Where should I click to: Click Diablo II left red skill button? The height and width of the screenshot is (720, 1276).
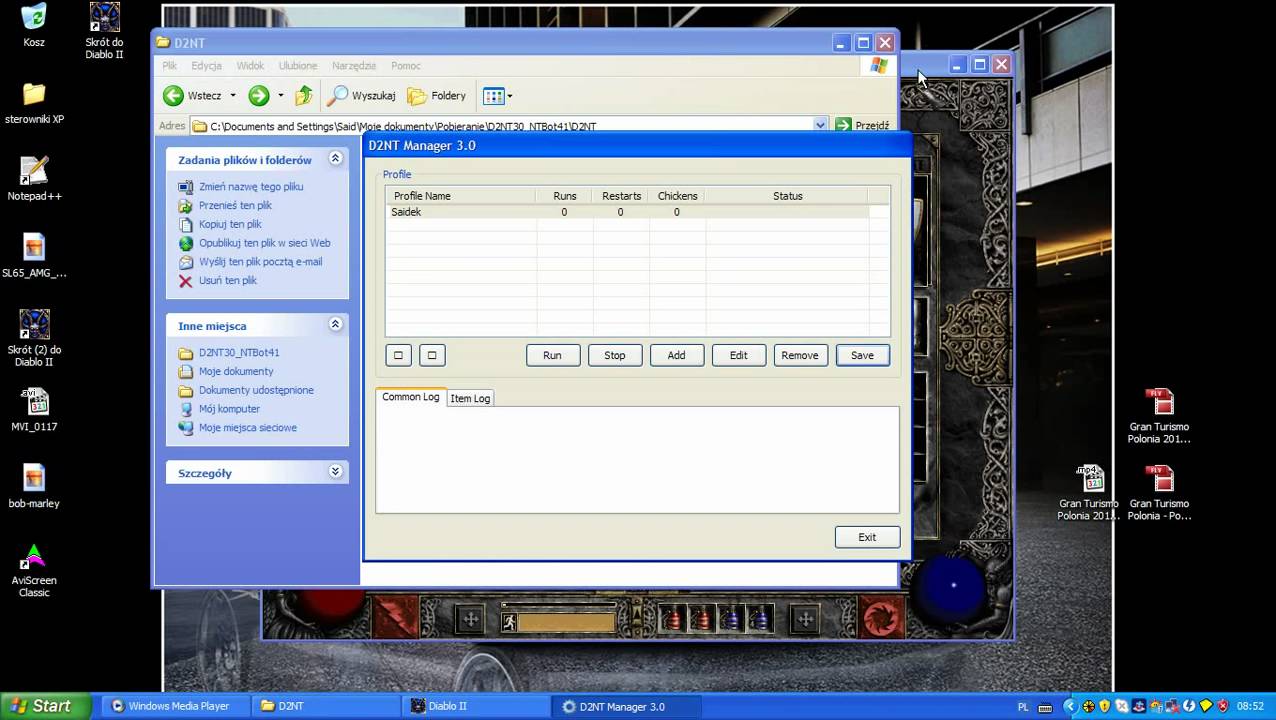(397, 617)
